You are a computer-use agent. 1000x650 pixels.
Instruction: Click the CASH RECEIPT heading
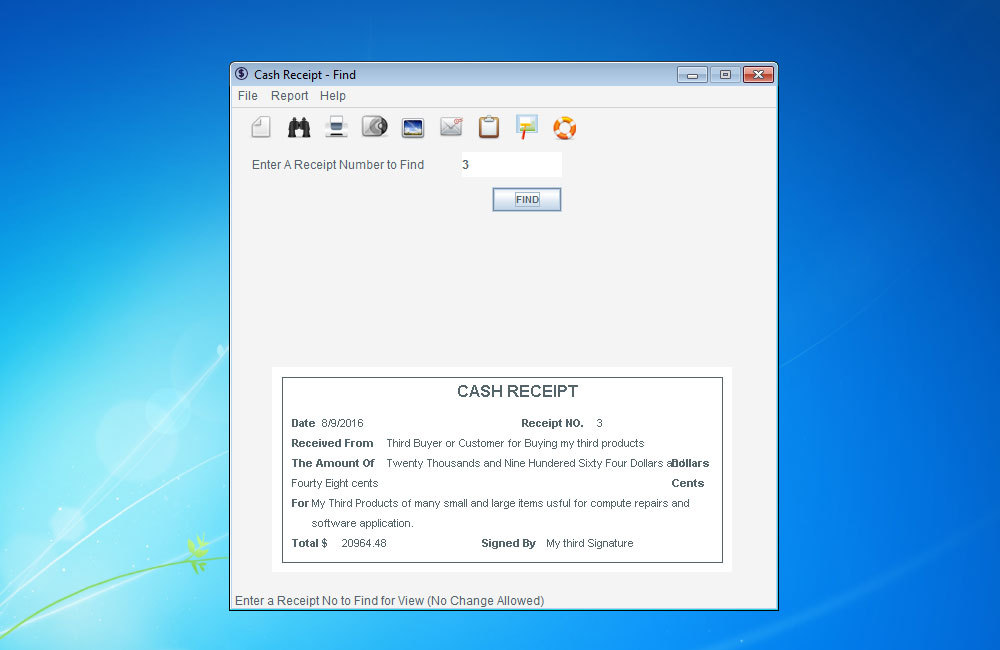(x=517, y=391)
